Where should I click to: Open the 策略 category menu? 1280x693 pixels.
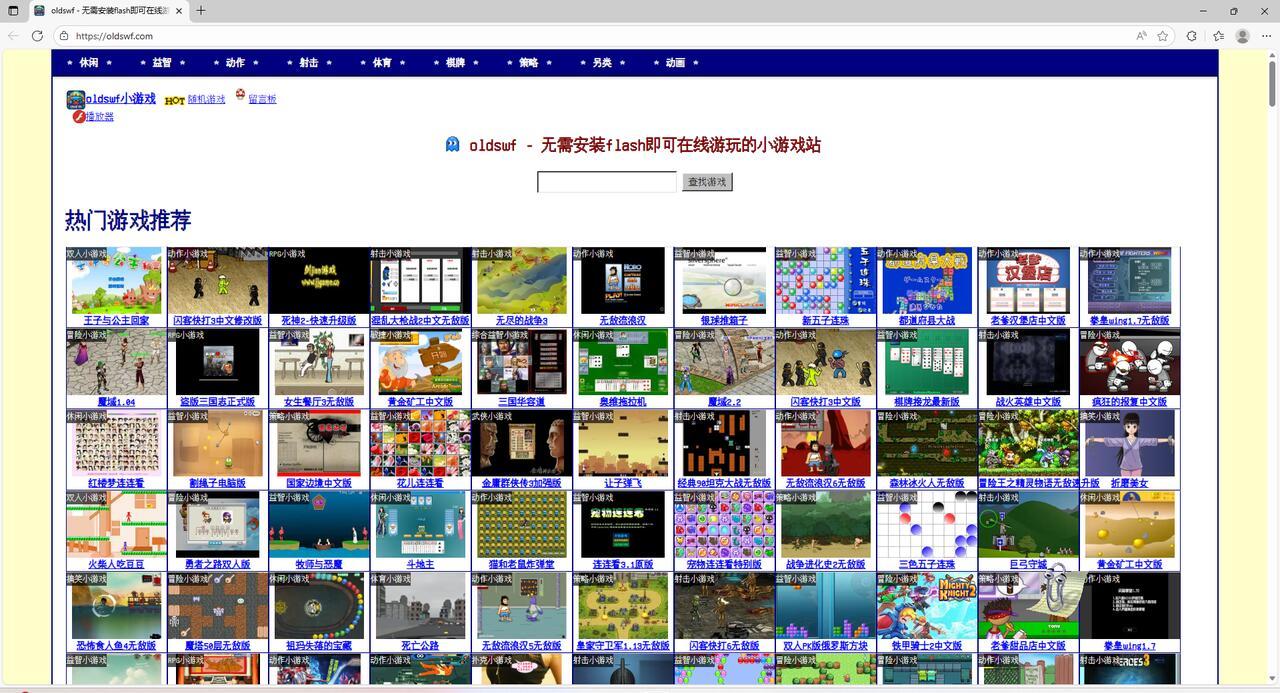(529, 63)
